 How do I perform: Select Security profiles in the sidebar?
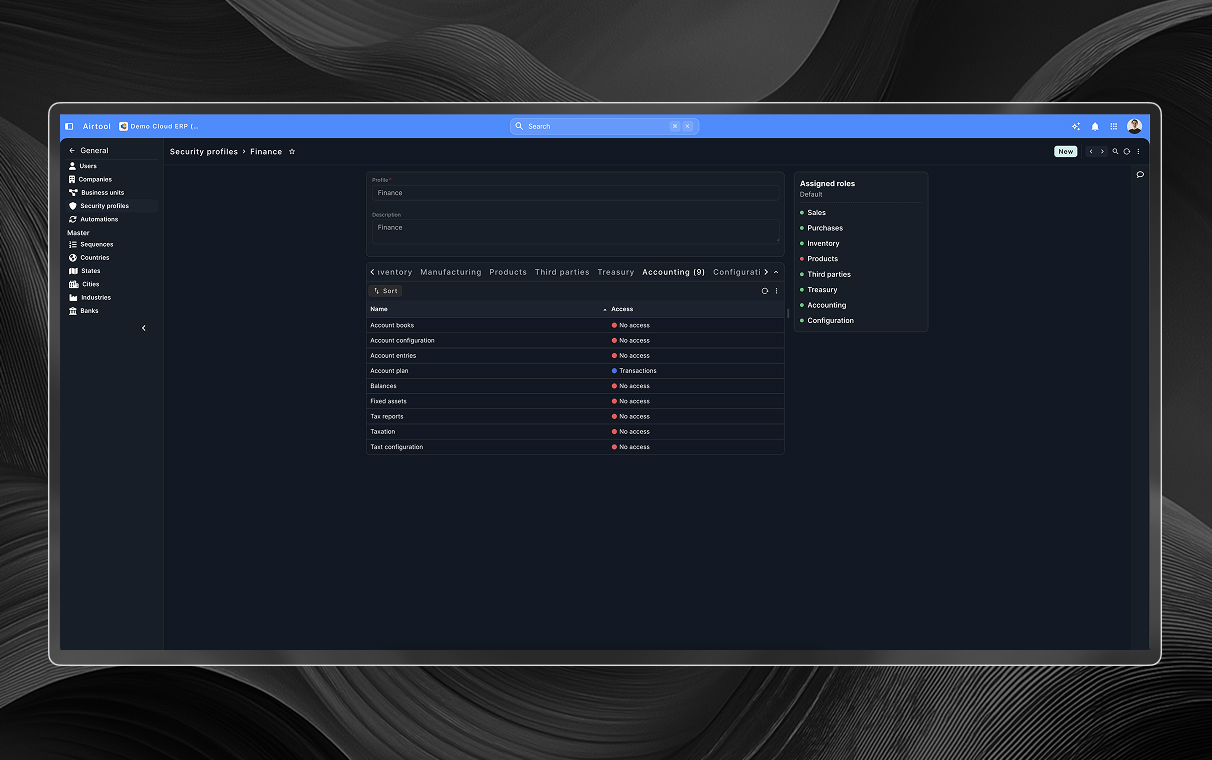[x=111, y=206]
